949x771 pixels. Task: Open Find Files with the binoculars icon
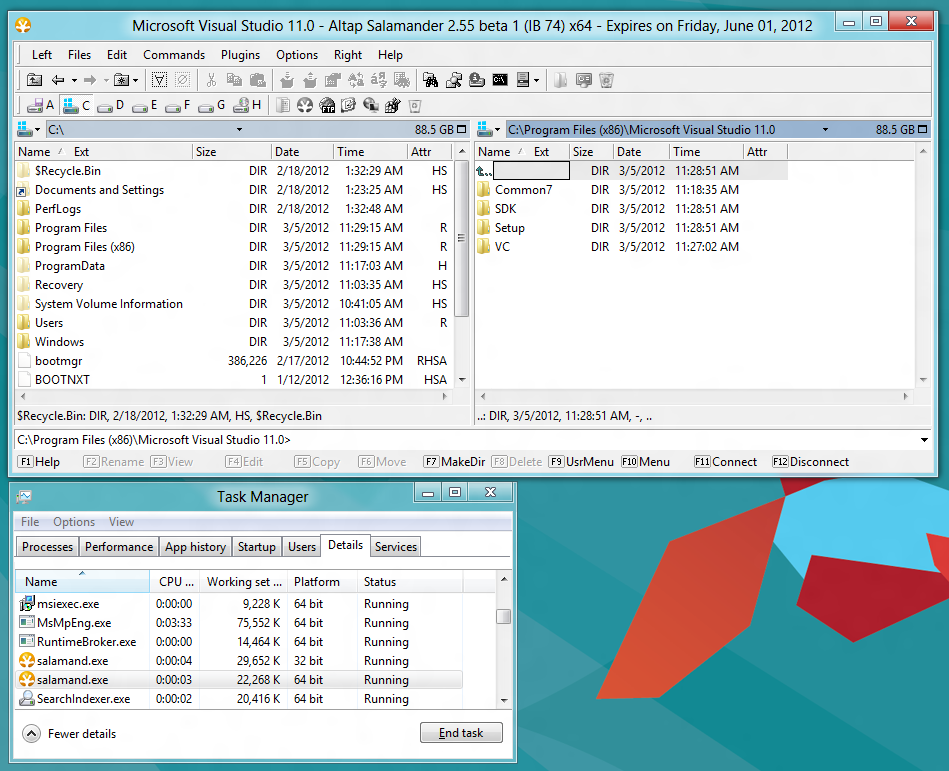click(430, 80)
